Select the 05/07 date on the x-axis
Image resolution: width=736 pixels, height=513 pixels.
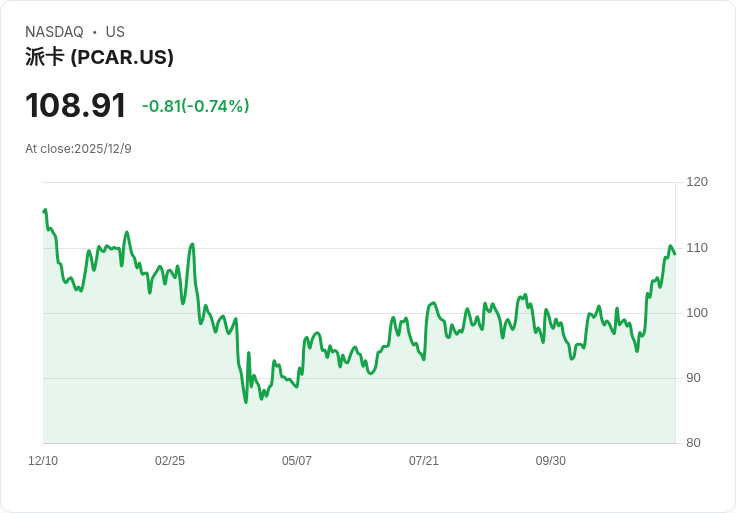coord(297,461)
